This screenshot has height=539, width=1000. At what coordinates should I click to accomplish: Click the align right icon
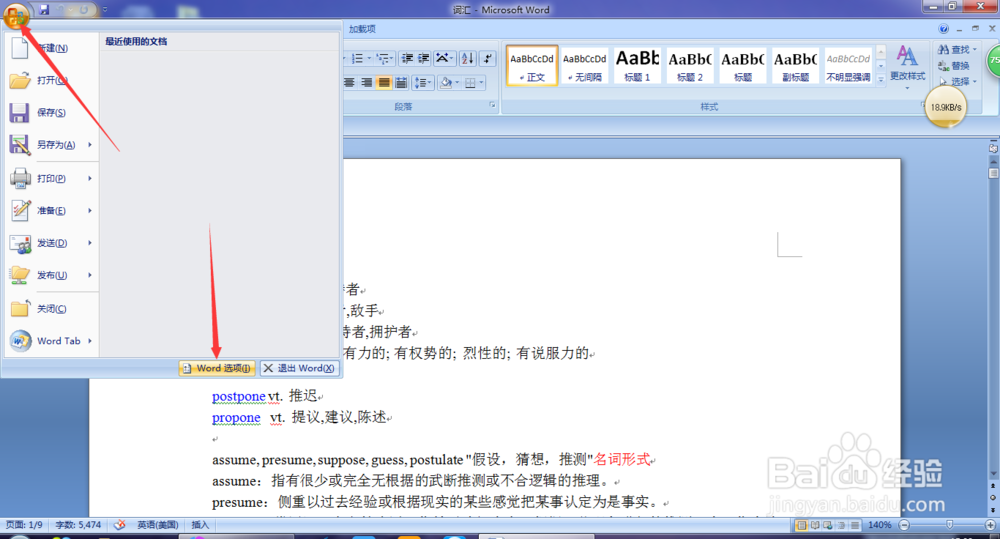point(367,82)
